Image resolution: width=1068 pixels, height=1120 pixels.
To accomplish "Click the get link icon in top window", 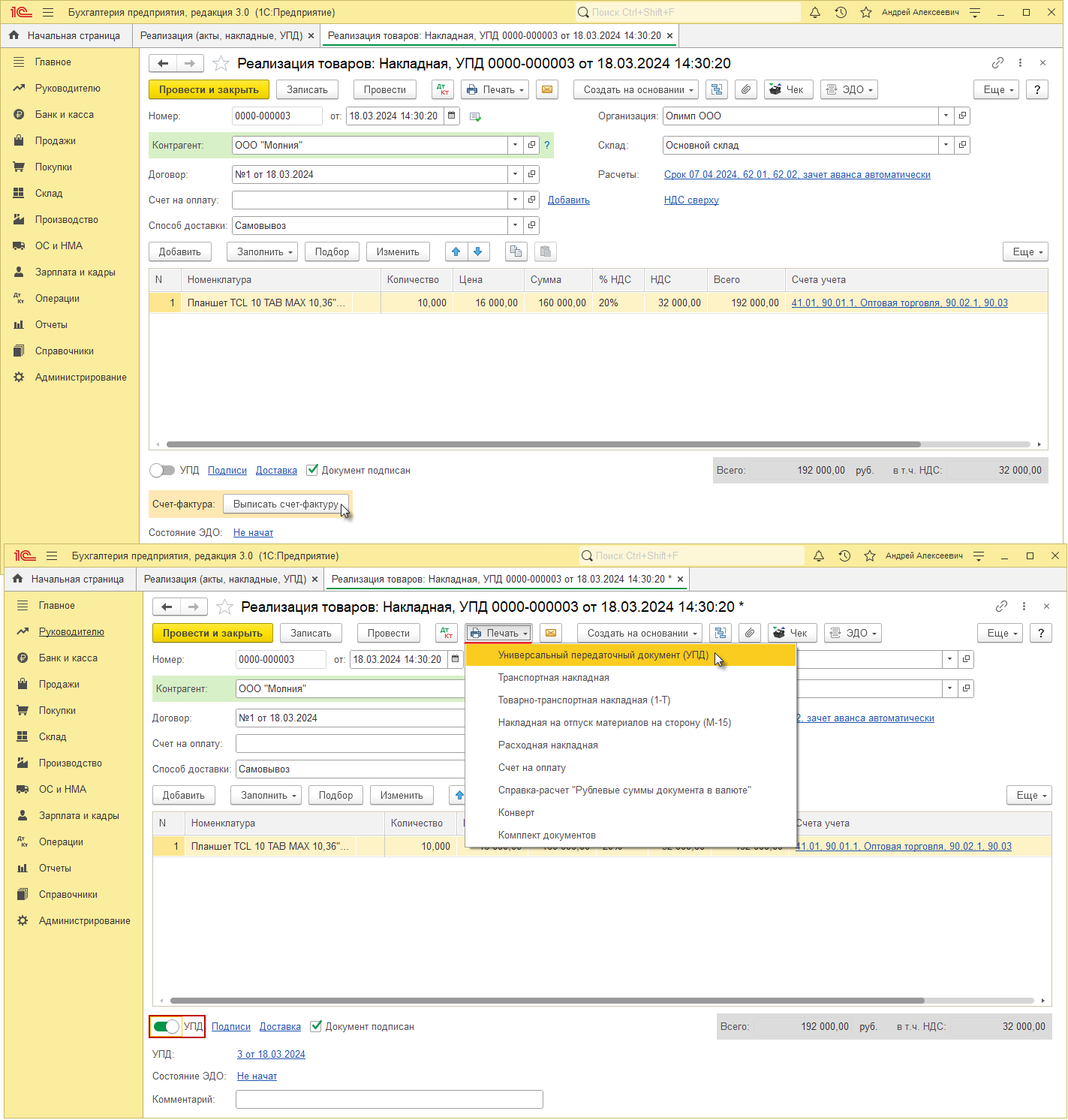I will click(x=997, y=62).
